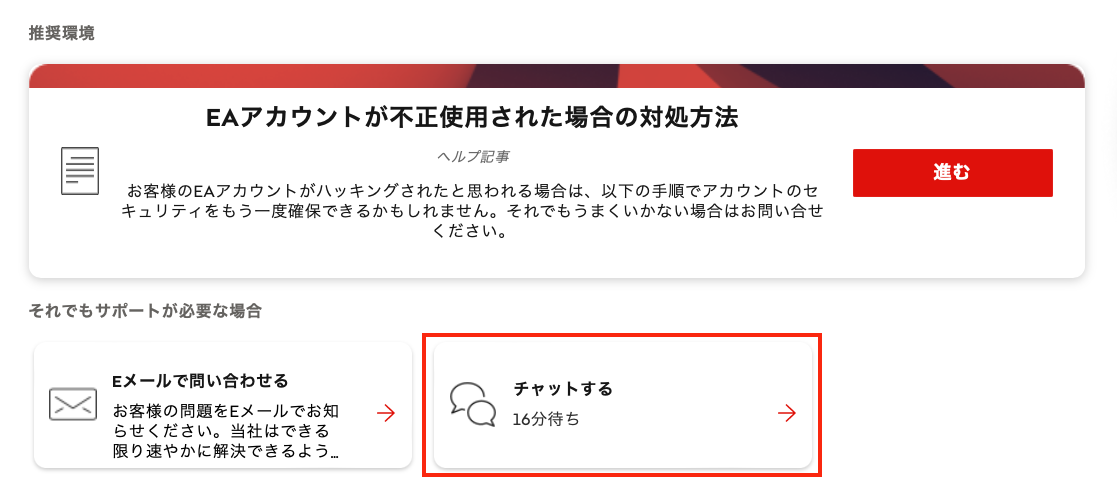Click the chat bubbles icon
Screen dimensions: 1117x504
472,404
